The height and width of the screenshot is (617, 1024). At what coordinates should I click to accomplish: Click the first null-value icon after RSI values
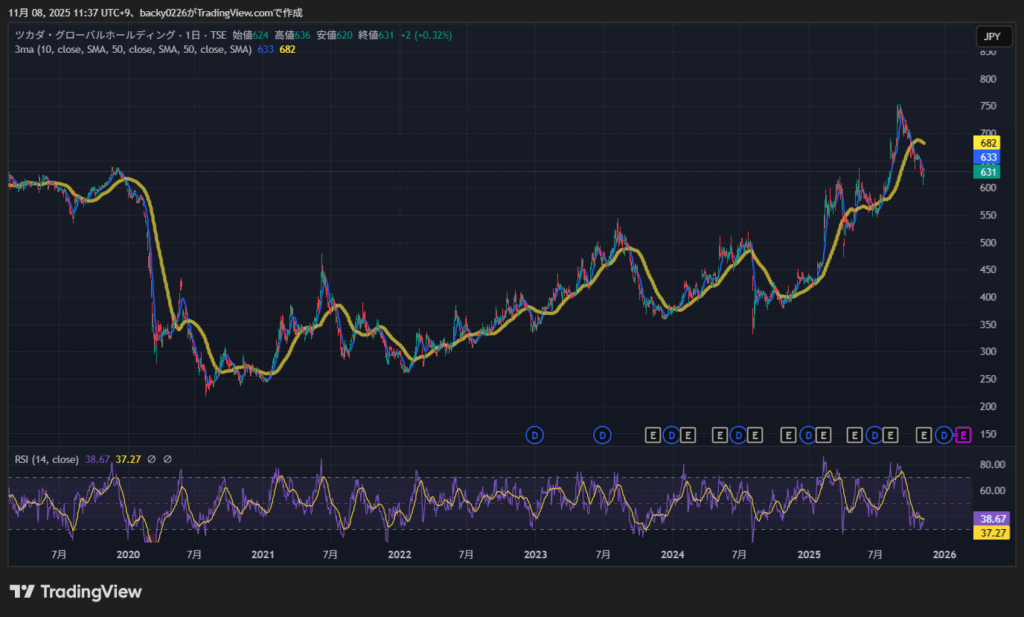(x=151, y=460)
